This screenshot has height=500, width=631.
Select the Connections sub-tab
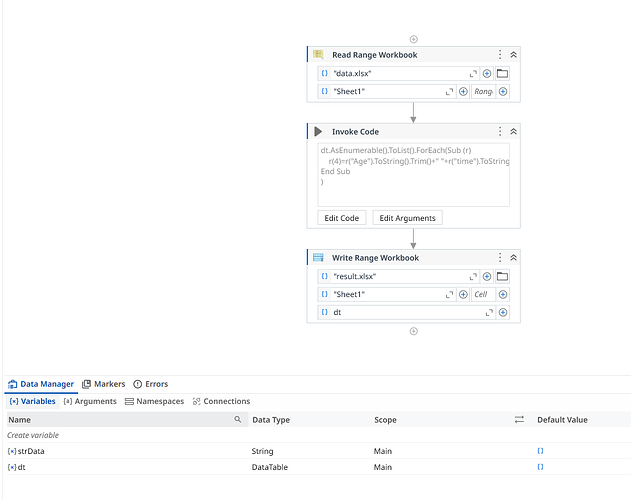point(221,401)
